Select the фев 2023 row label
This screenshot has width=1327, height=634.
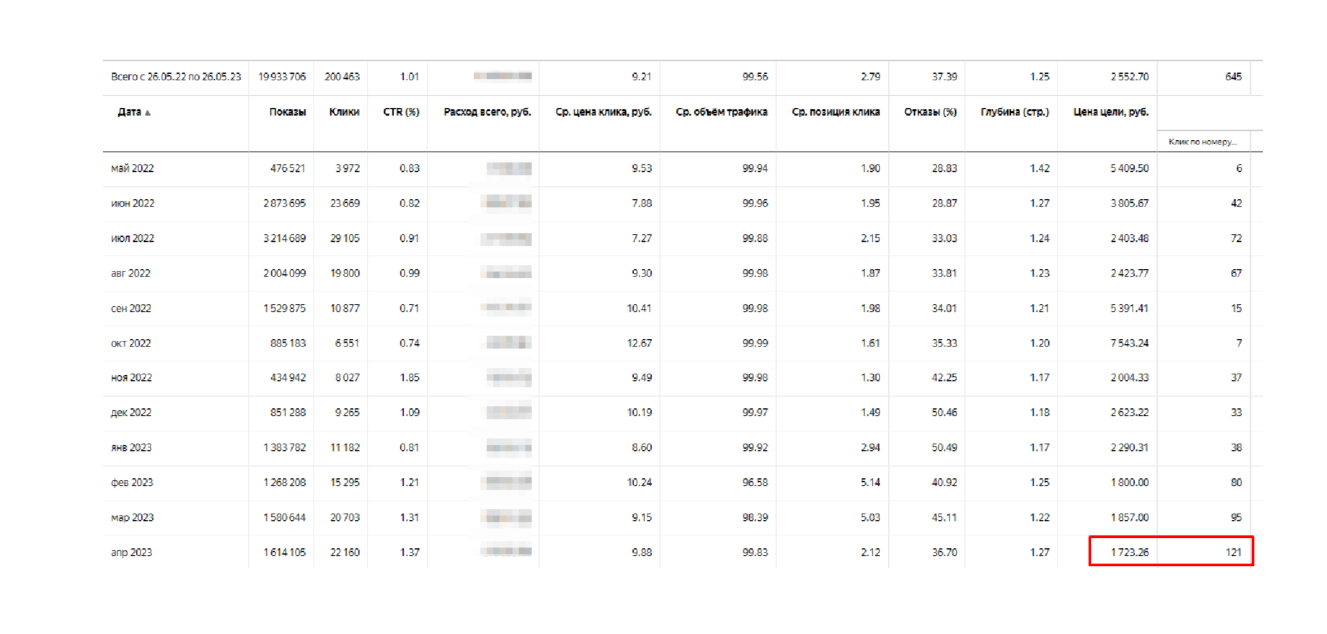[x=131, y=483]
